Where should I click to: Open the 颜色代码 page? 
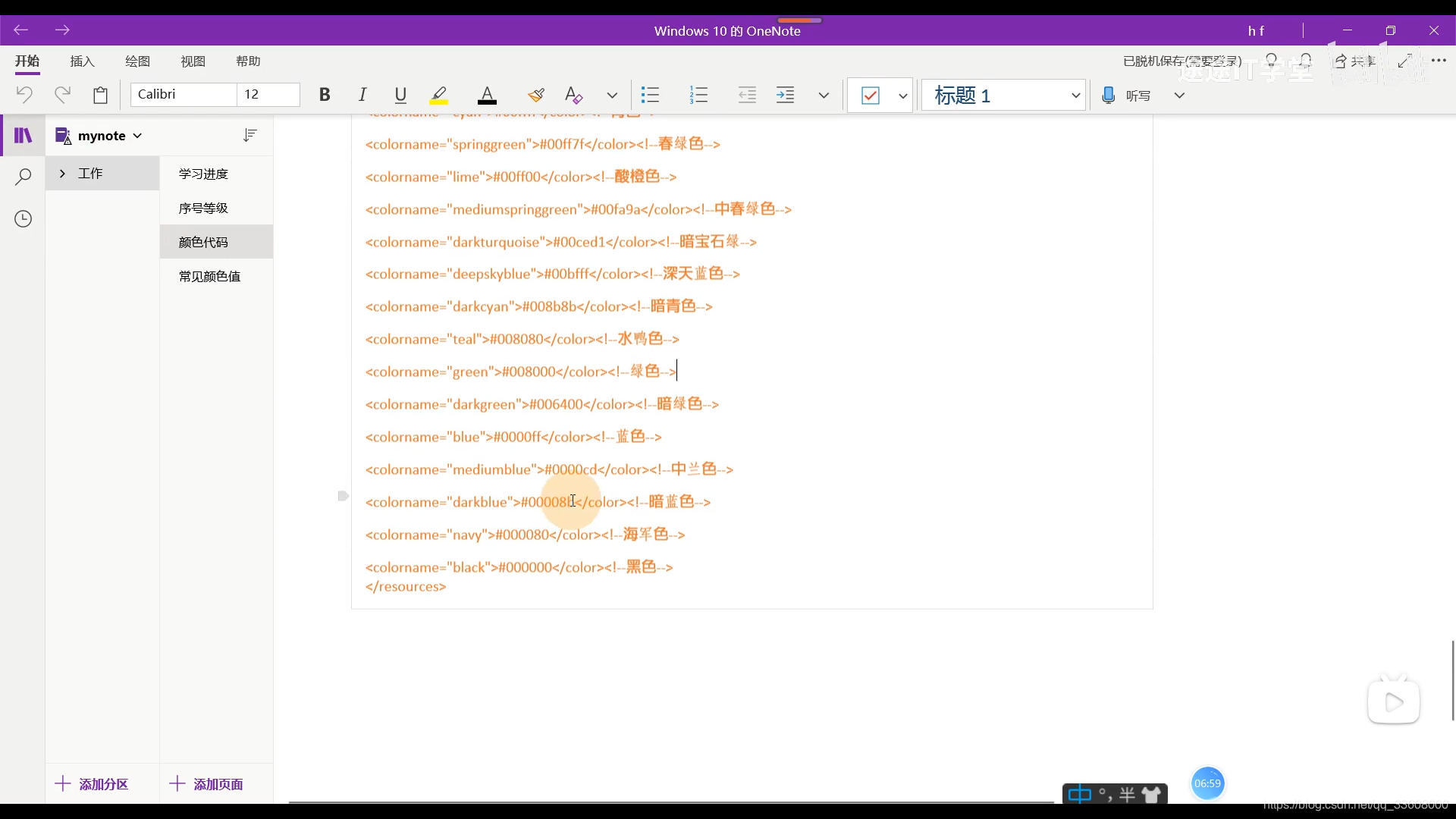click(x=216, y=242)
